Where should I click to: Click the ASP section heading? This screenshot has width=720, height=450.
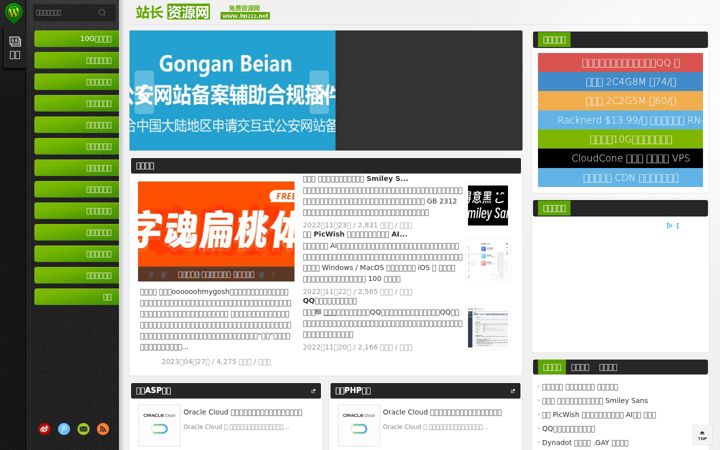153,391
